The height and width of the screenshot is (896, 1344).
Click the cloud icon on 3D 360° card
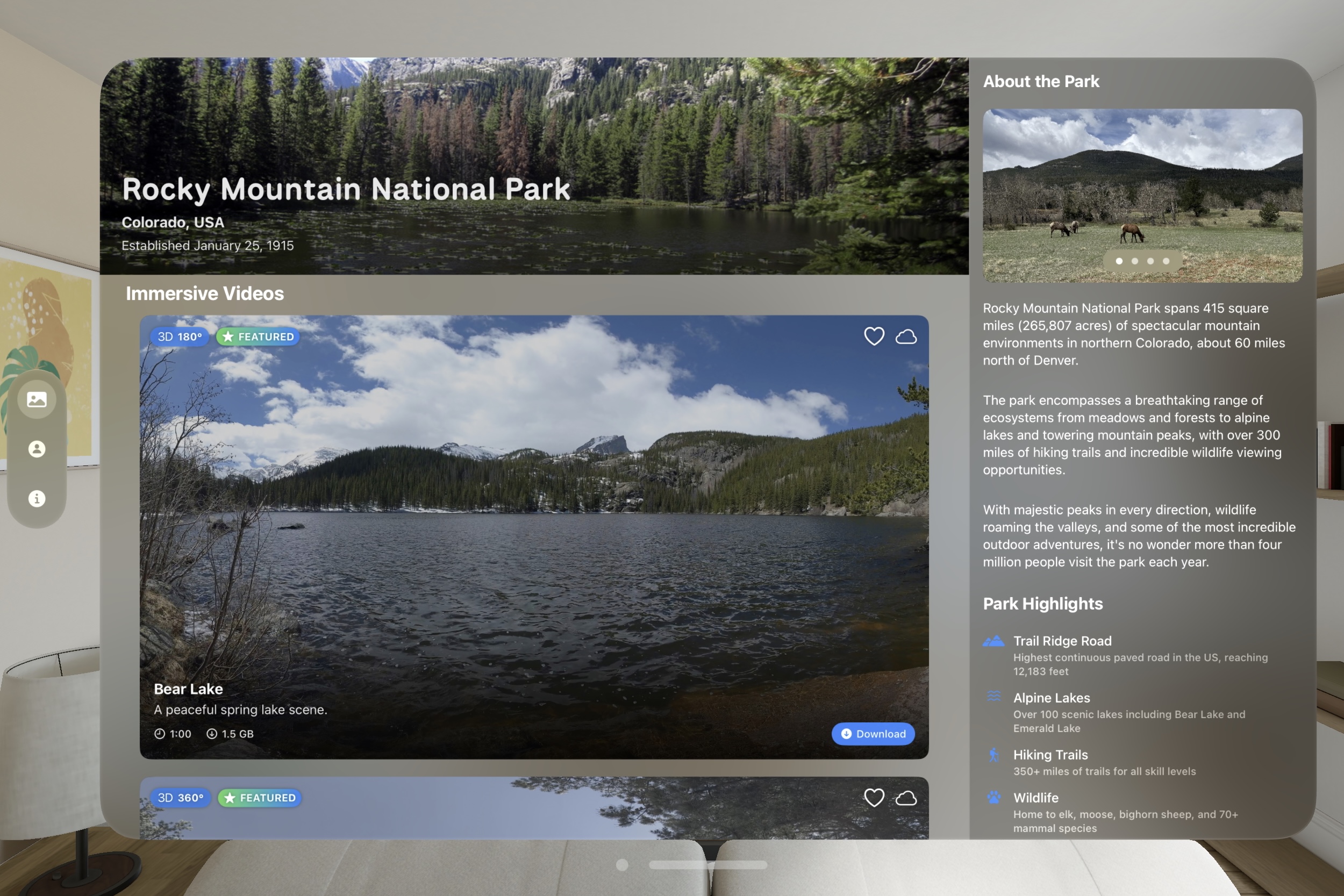point(906,798)
